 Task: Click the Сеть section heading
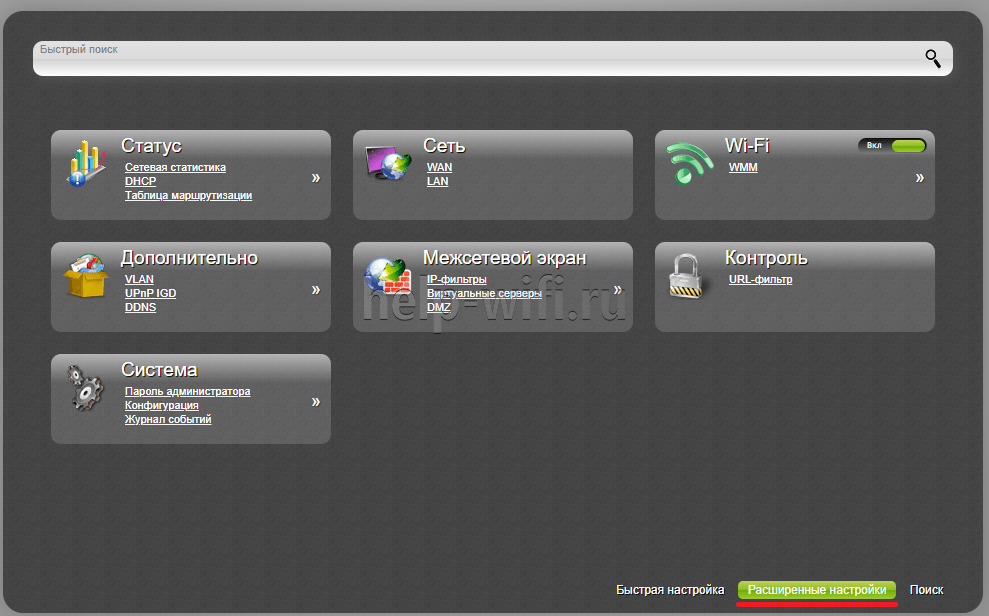(x=444, y=146)
